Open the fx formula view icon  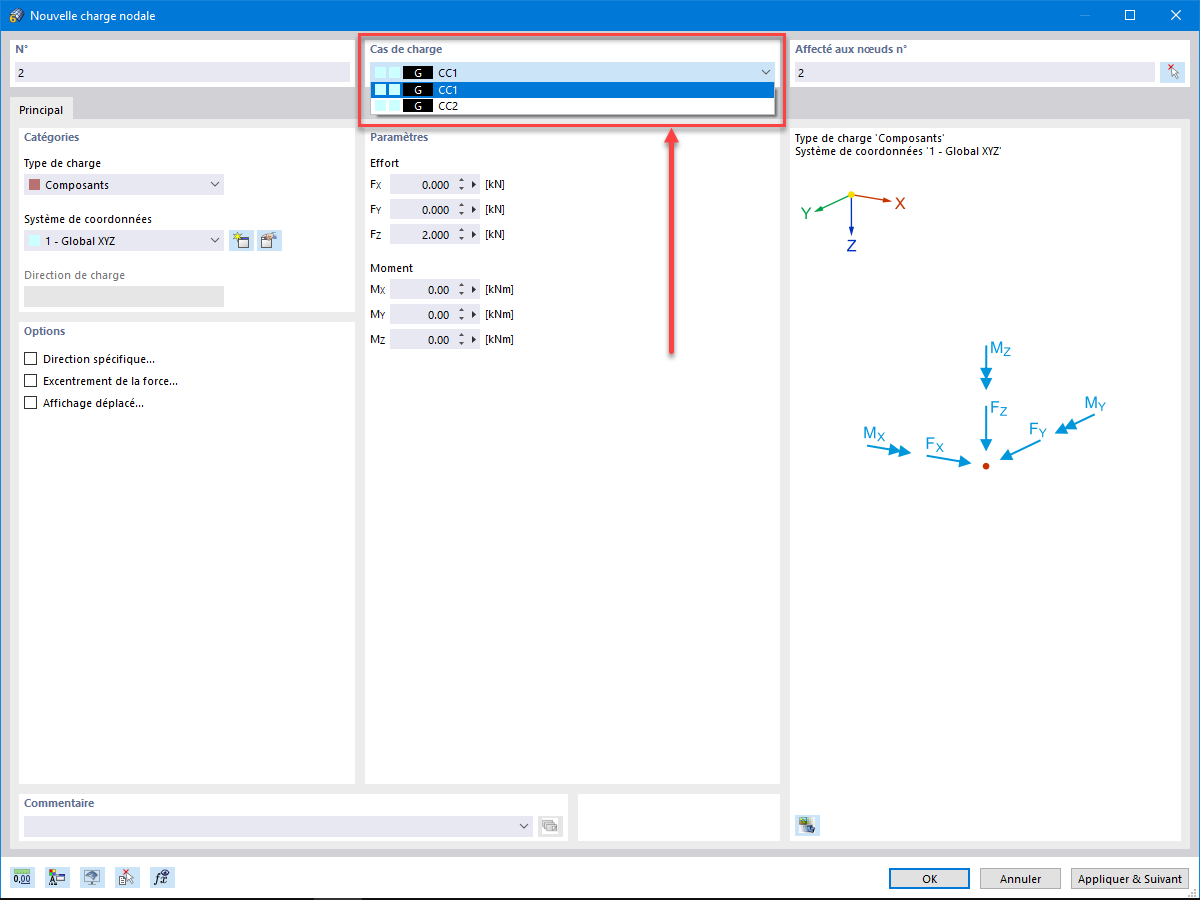(x=162, y=878)
